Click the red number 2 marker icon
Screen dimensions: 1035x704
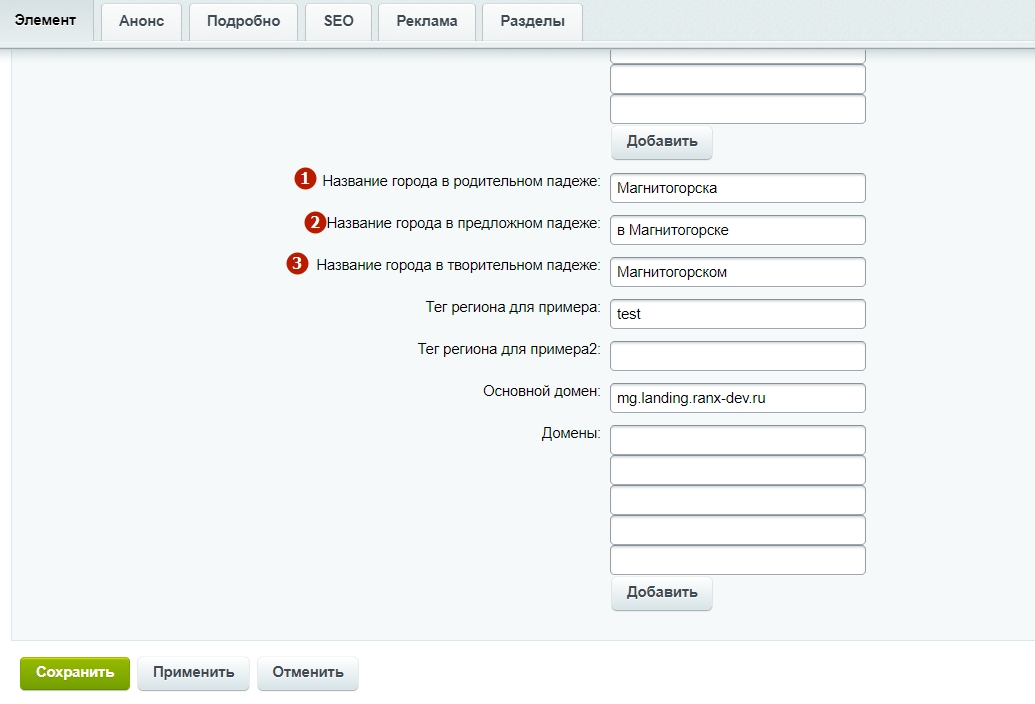click(315, 222)
